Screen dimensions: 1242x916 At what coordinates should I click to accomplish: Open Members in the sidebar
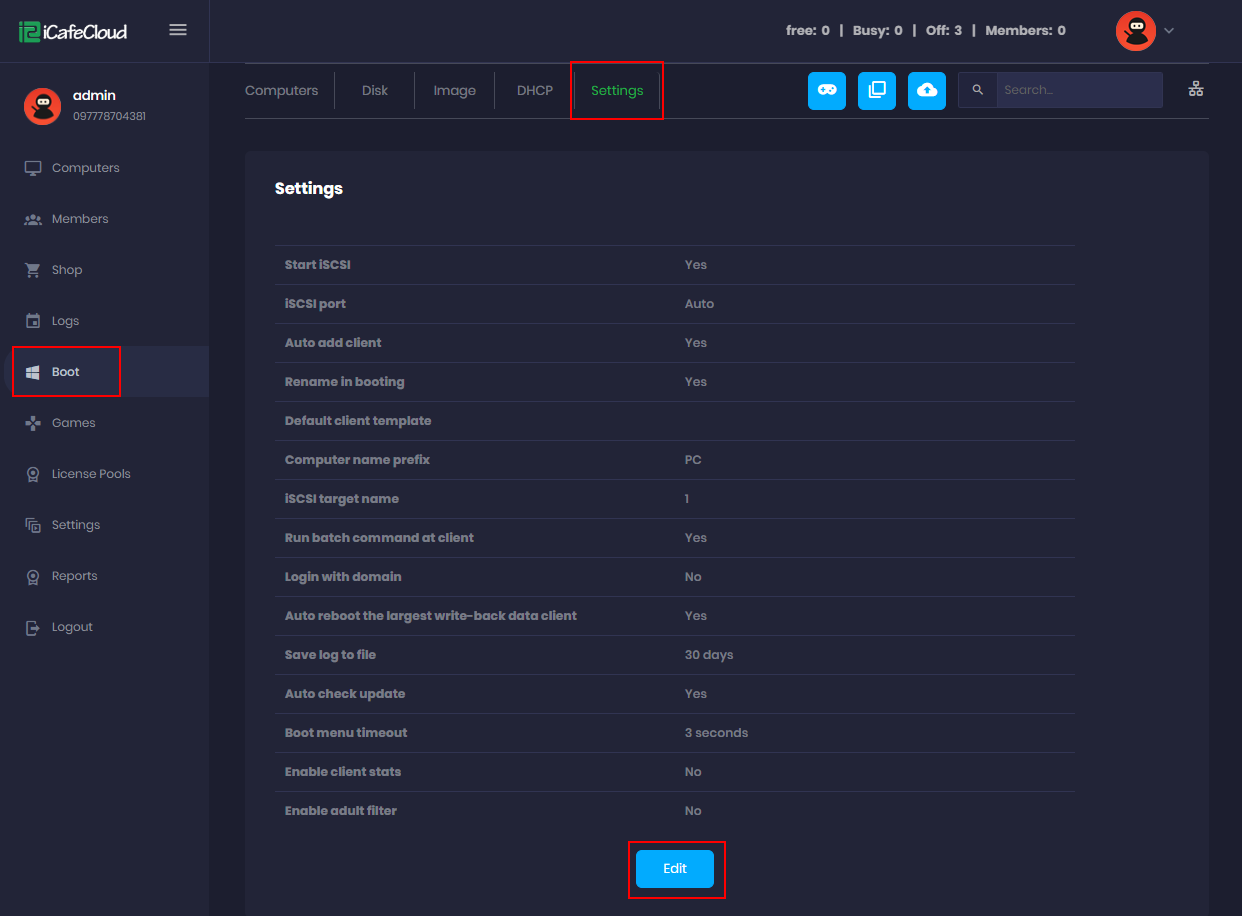[x=80, y=219]
